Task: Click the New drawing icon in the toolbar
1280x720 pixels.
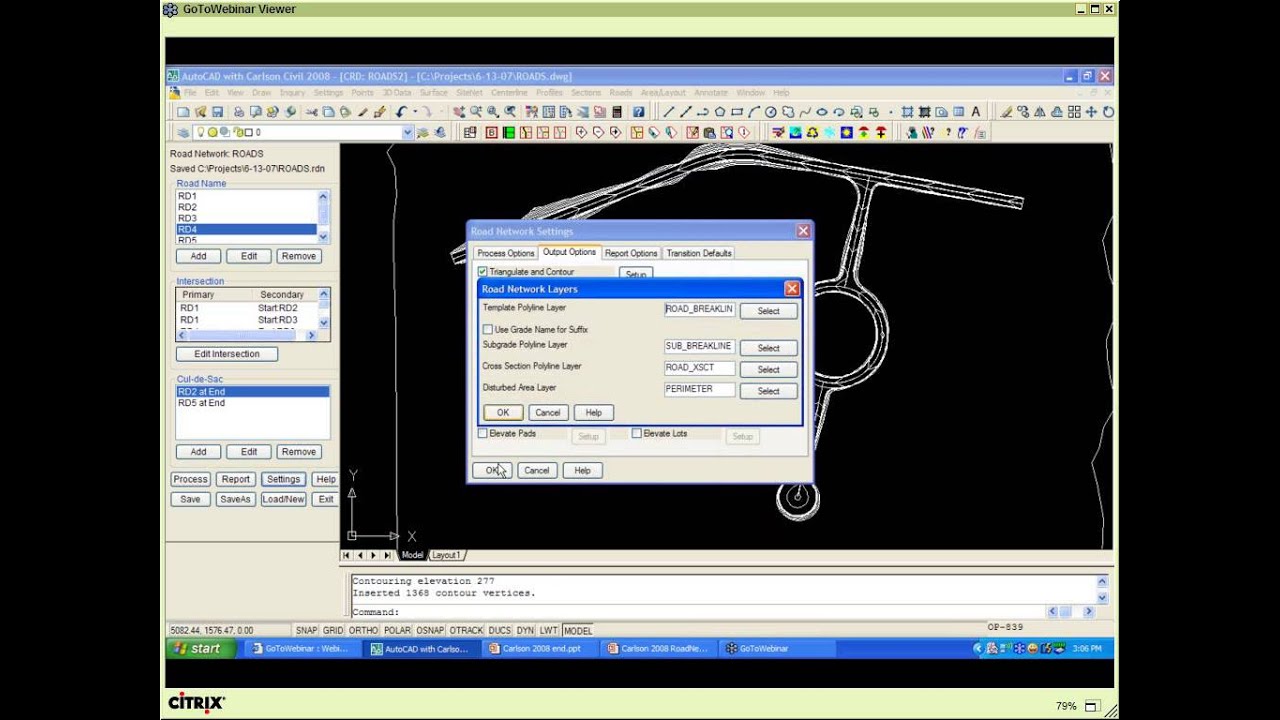Action: coord(183,112)
